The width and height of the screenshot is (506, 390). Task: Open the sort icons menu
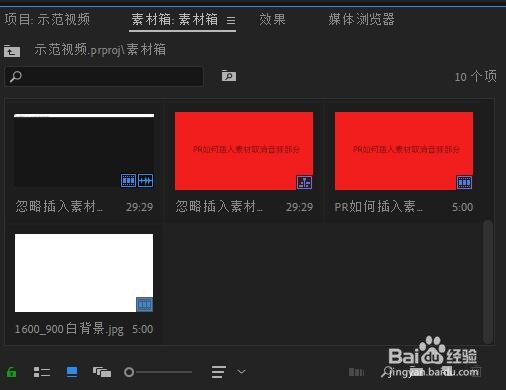pos(219,372)
